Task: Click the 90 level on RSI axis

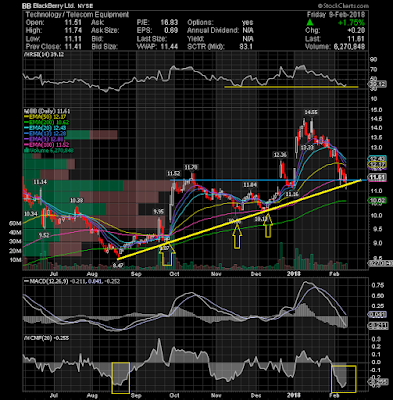Action: tap(373, 60)
